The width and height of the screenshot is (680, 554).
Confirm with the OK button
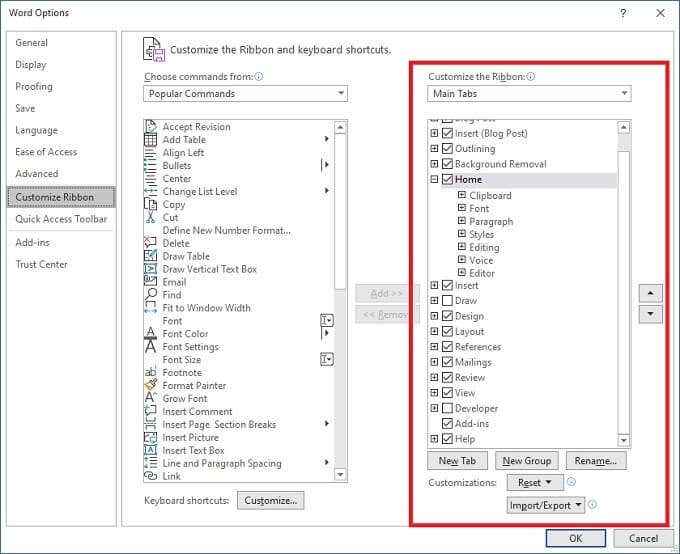click(x=575, y=538)
